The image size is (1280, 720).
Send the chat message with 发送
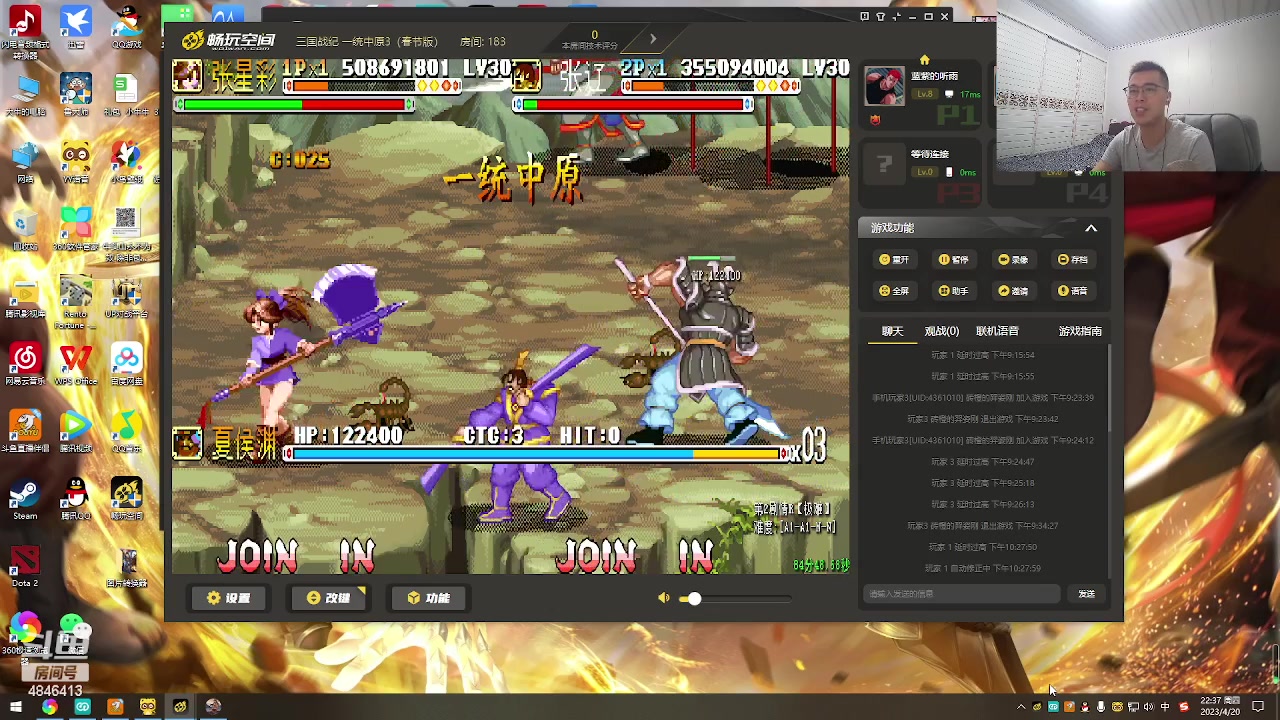(1086, 594)
